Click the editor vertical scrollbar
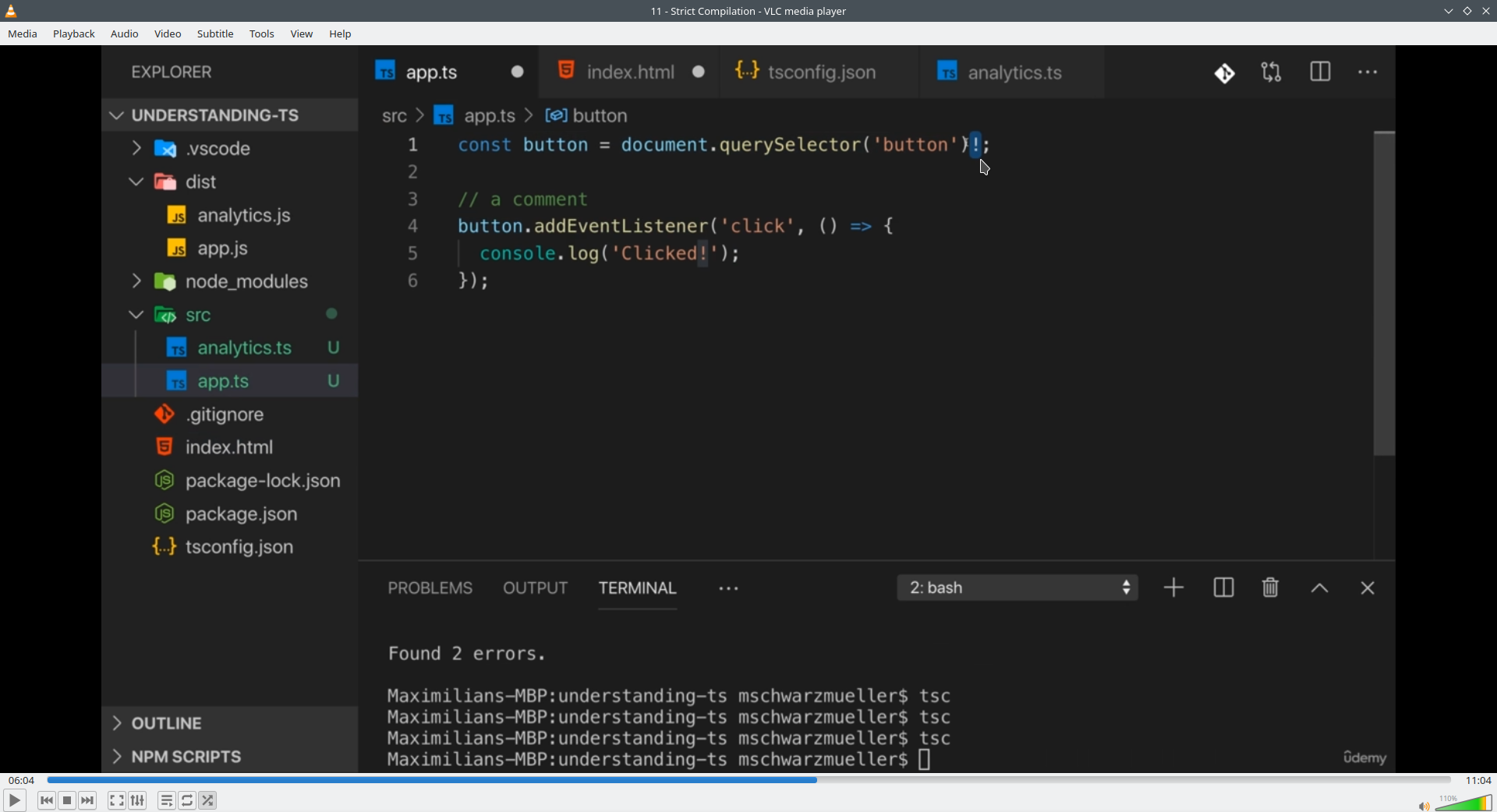Screen dimensions: 1497x812 [1385, 294]
